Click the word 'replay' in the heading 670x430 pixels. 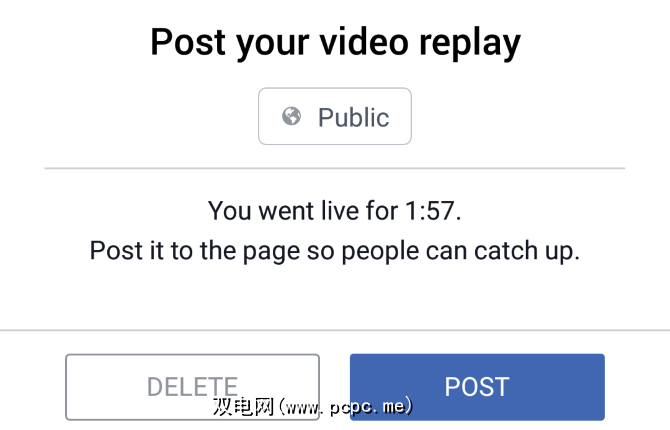pyautogui.click(x=470, y=44)
